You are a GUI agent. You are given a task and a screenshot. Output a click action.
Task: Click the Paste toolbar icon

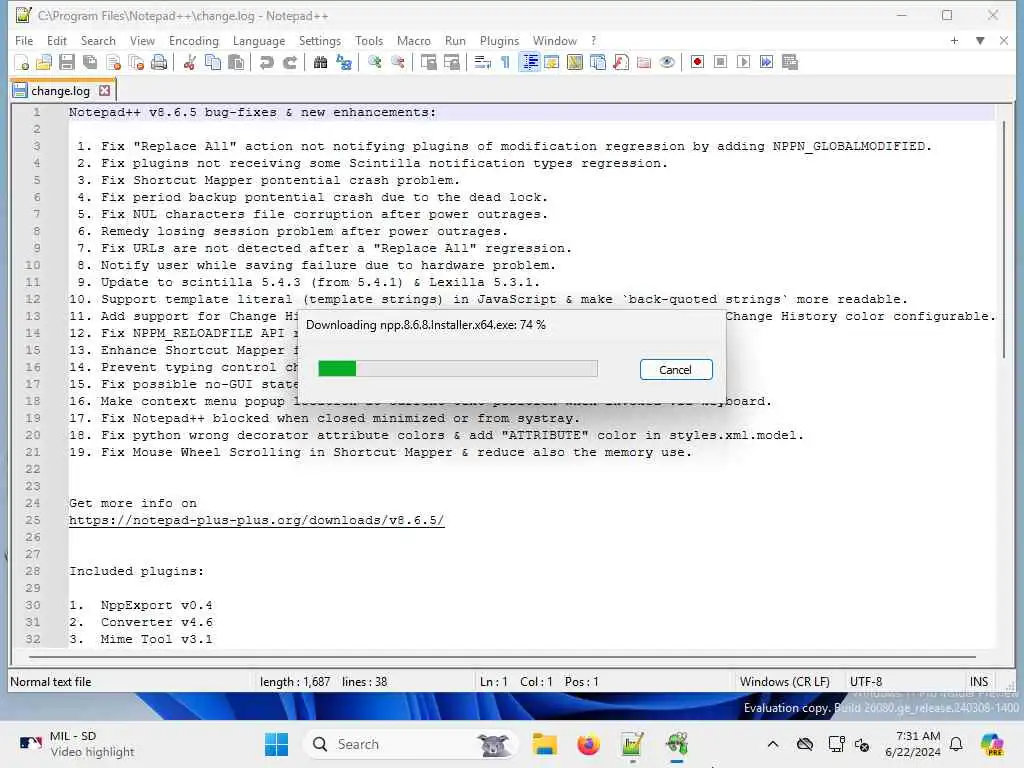[236, 63]
